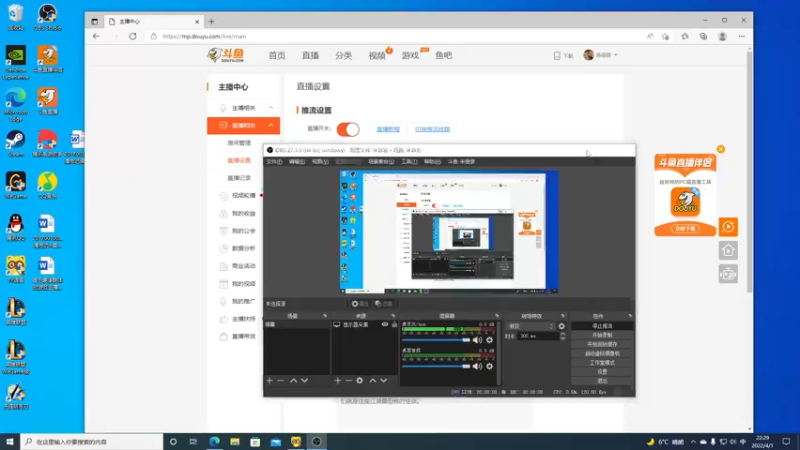Click desktop audio volume slider
This screenshot has width=800, height=450.
(436, 366)
